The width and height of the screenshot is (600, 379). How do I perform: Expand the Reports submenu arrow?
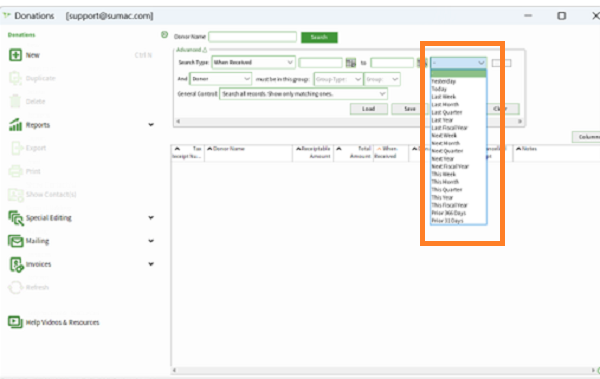tap(151, 125)
